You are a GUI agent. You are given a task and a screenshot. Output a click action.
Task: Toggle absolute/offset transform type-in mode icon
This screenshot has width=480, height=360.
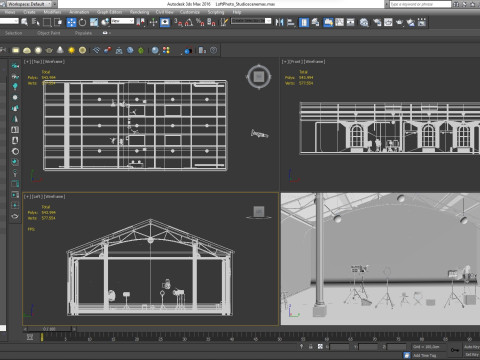[320, 347]
